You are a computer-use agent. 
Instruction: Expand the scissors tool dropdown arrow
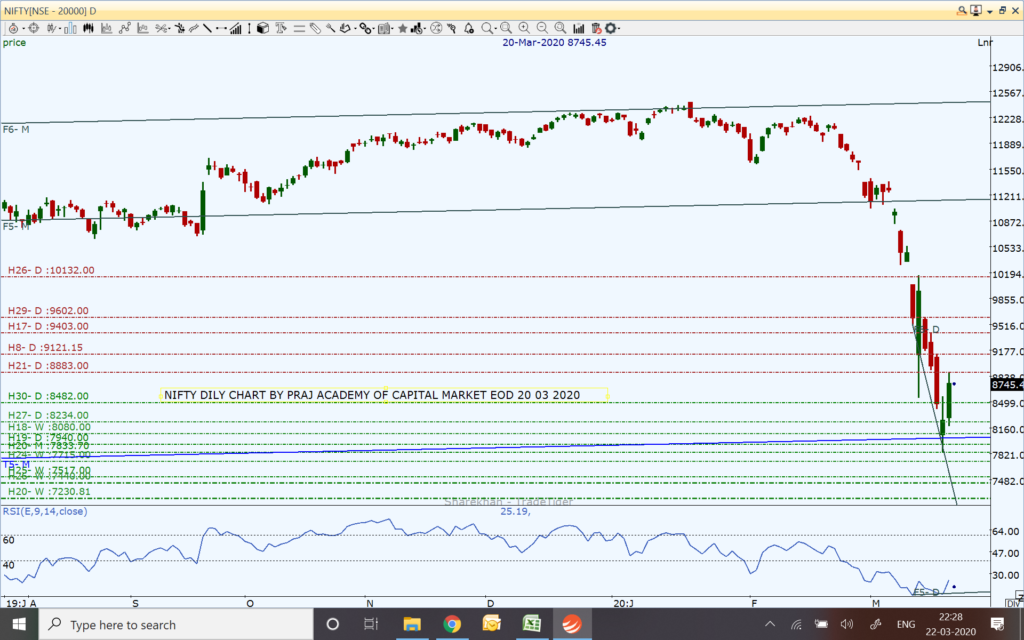click(x=170, y=29)
